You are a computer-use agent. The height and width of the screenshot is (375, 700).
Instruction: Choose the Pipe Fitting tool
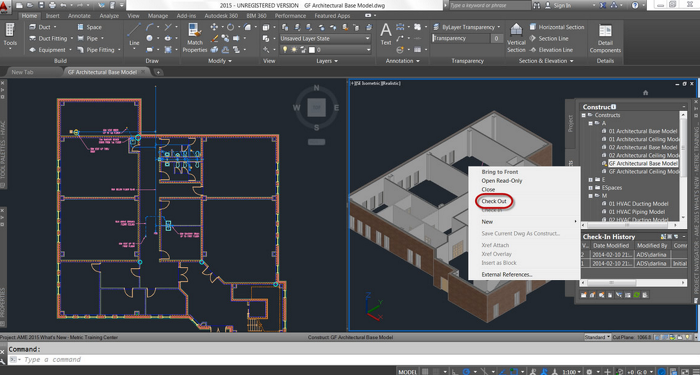[96, 50]
